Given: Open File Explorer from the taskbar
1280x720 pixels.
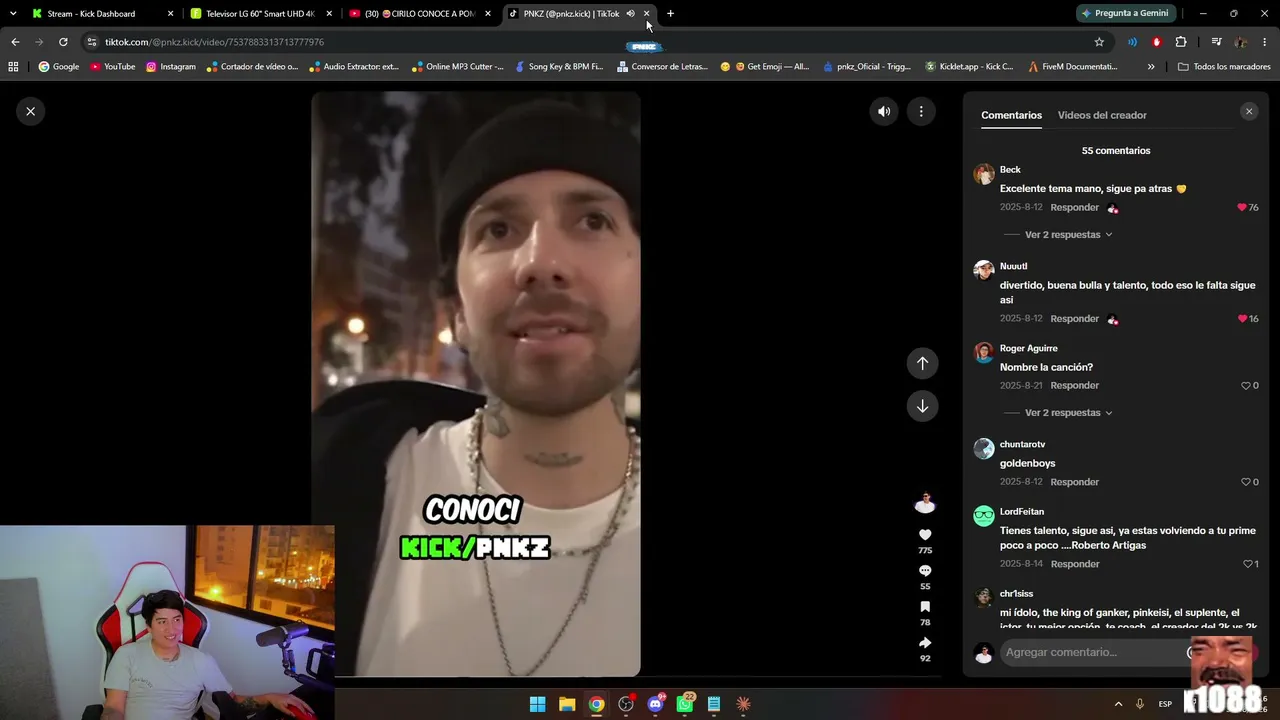Looking at the screenshot, I should tap(567, 704).
